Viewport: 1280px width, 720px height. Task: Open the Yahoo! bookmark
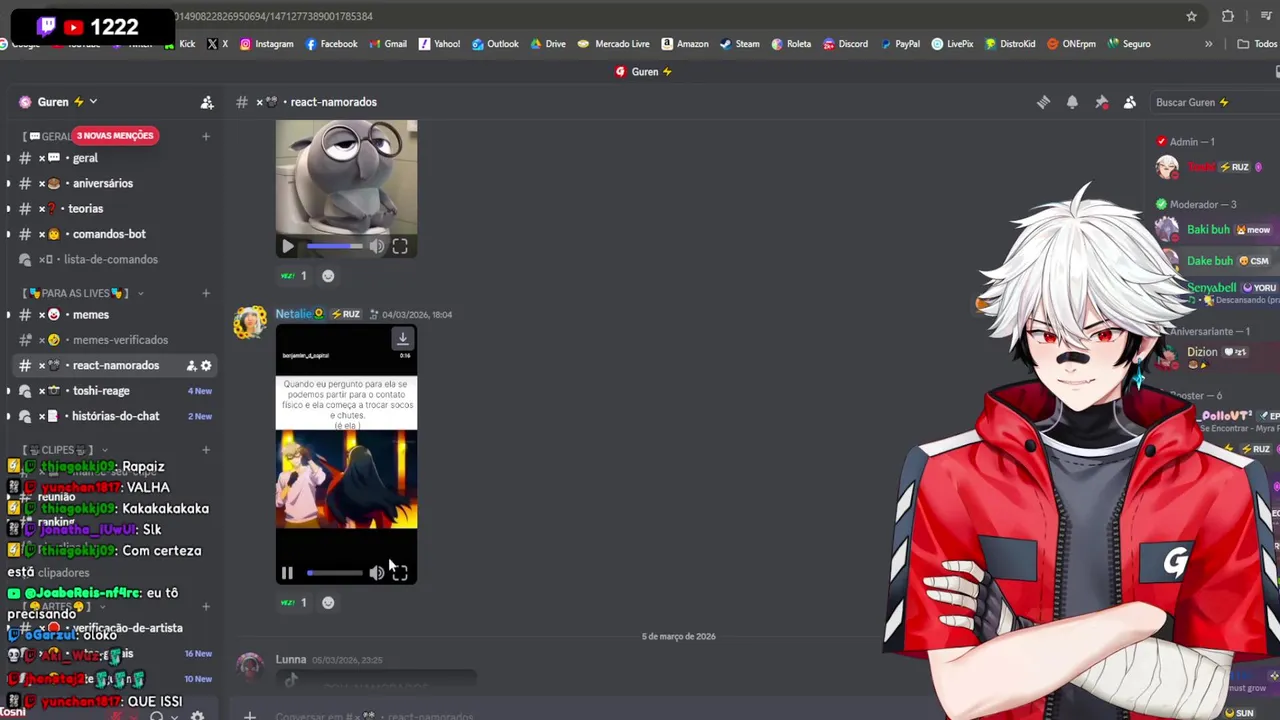click(439, 44)
